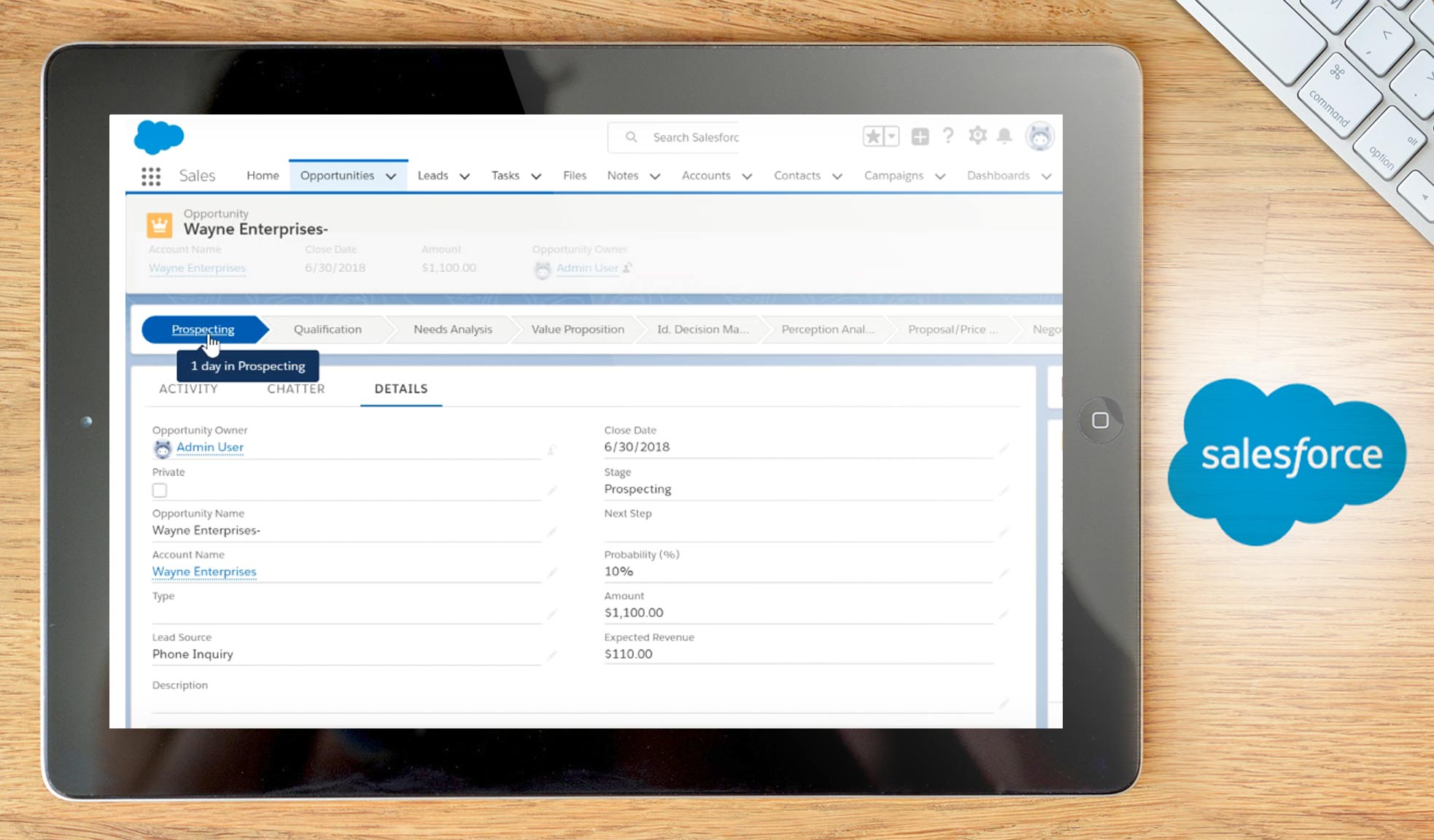Open the notifications bell
The width and height of the screenshot is (1434, 840).
(1006, 136)
